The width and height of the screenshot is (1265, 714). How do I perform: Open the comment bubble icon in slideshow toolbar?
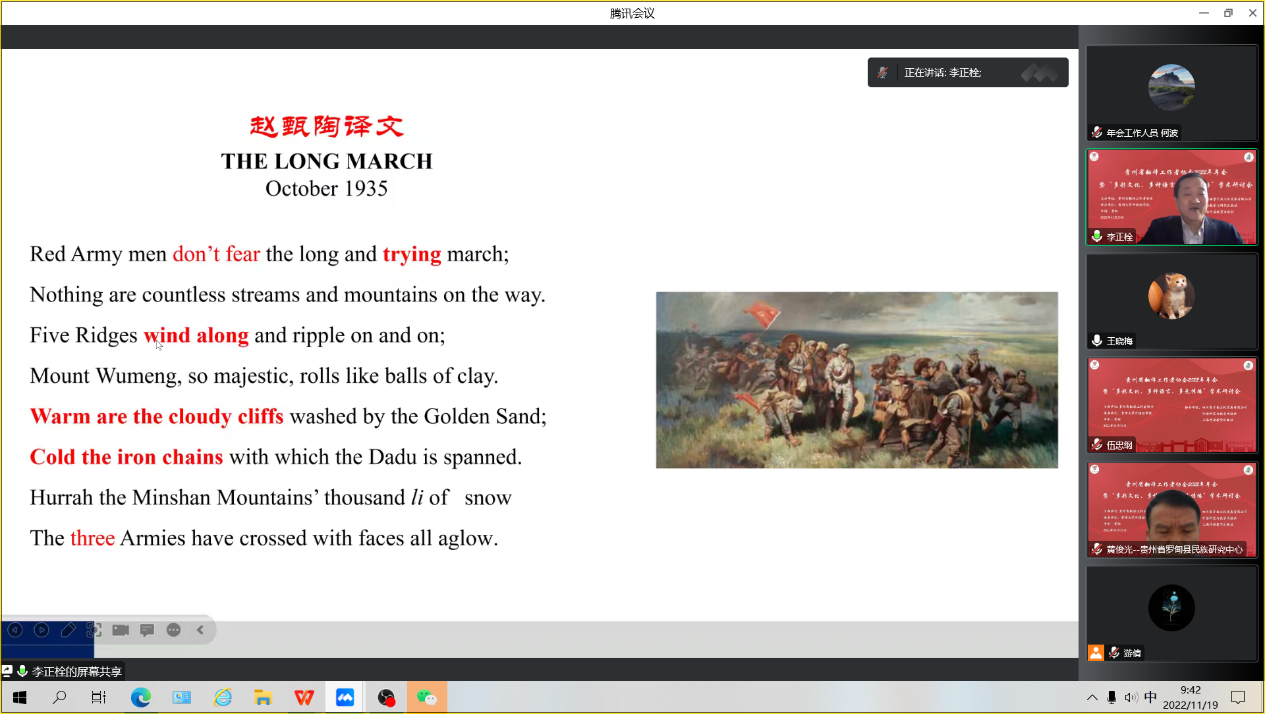147,630
